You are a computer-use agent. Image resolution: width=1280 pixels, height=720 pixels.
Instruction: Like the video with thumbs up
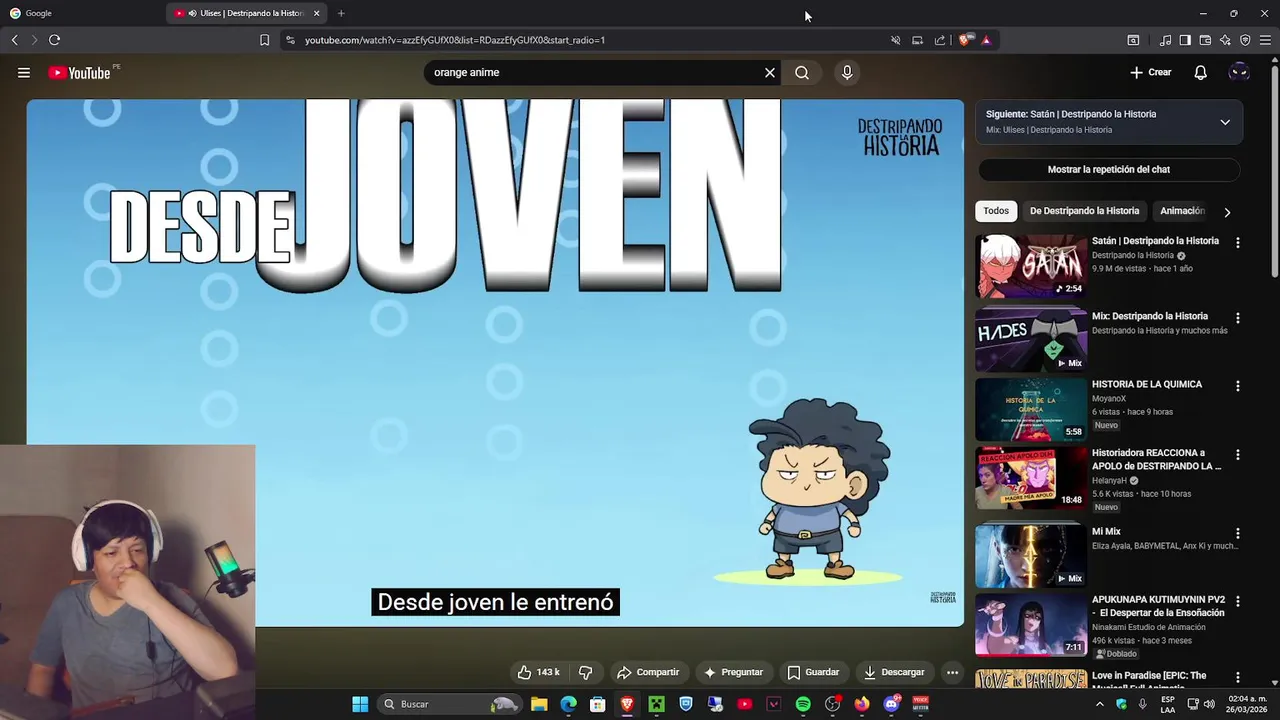click(x=538, y=672)
